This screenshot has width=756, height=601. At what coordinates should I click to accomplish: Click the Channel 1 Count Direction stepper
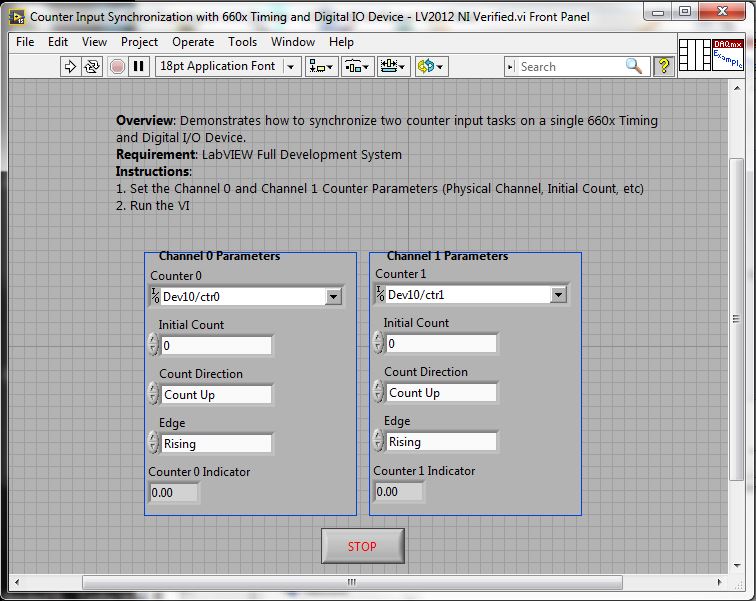[378, 392]
